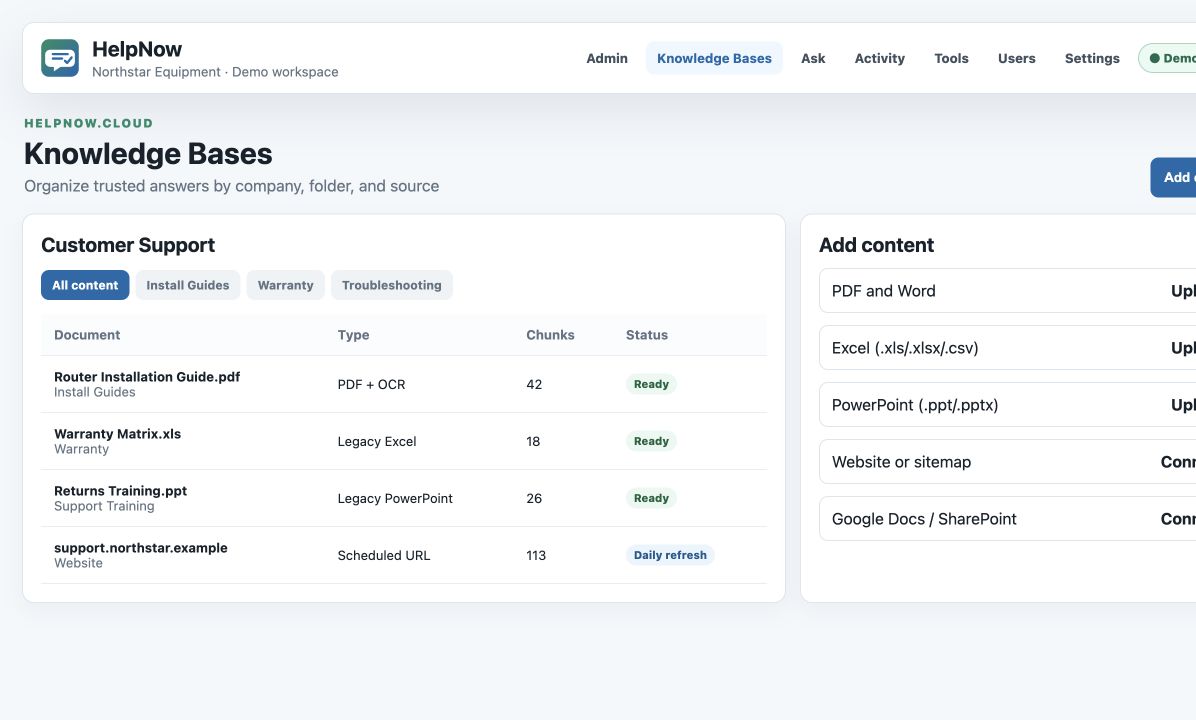
Task: Open the Tools nav item
Action: coord(951,58)
